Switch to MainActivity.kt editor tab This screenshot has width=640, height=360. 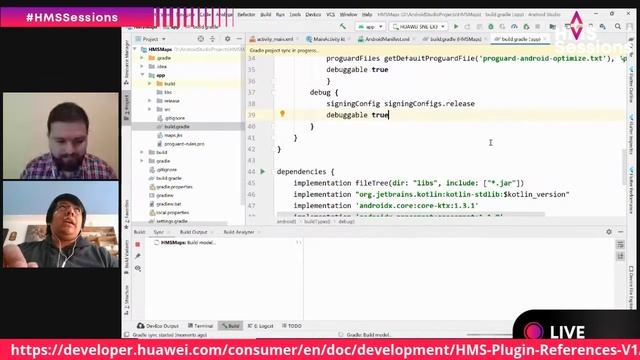329,39
